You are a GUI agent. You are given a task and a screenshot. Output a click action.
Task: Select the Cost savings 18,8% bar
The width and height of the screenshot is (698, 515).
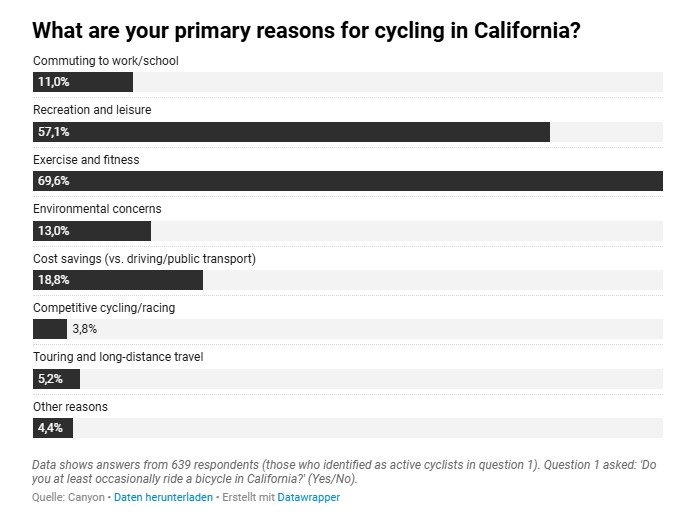(x=118, y=280)
